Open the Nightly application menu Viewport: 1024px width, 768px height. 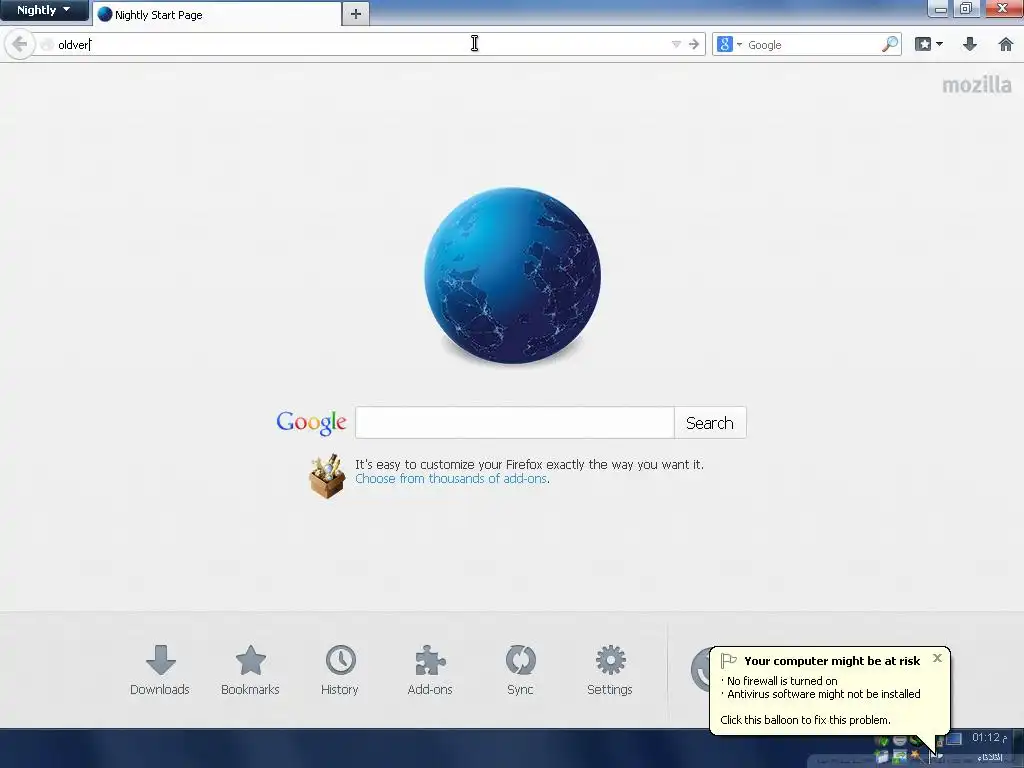click(x=44, y=10)
